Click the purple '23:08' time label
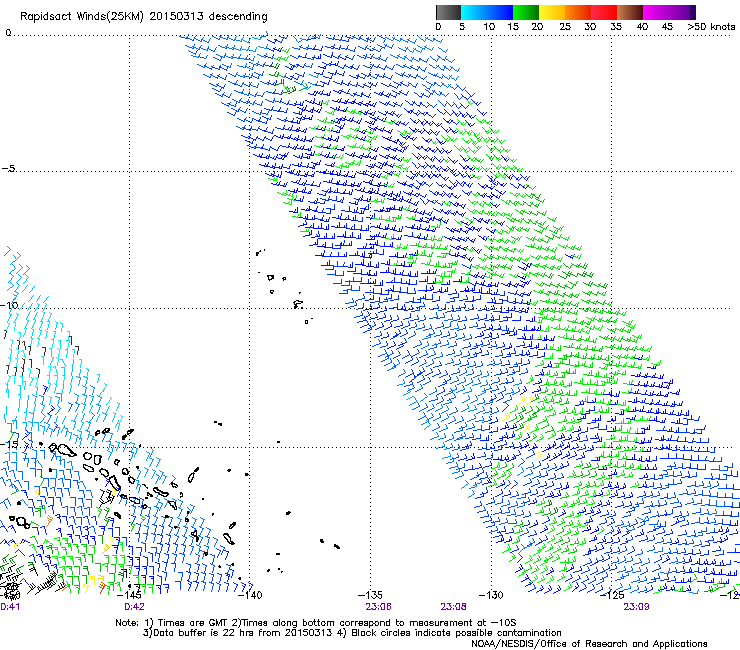740x650 pixels. click(x=454, y=607)
